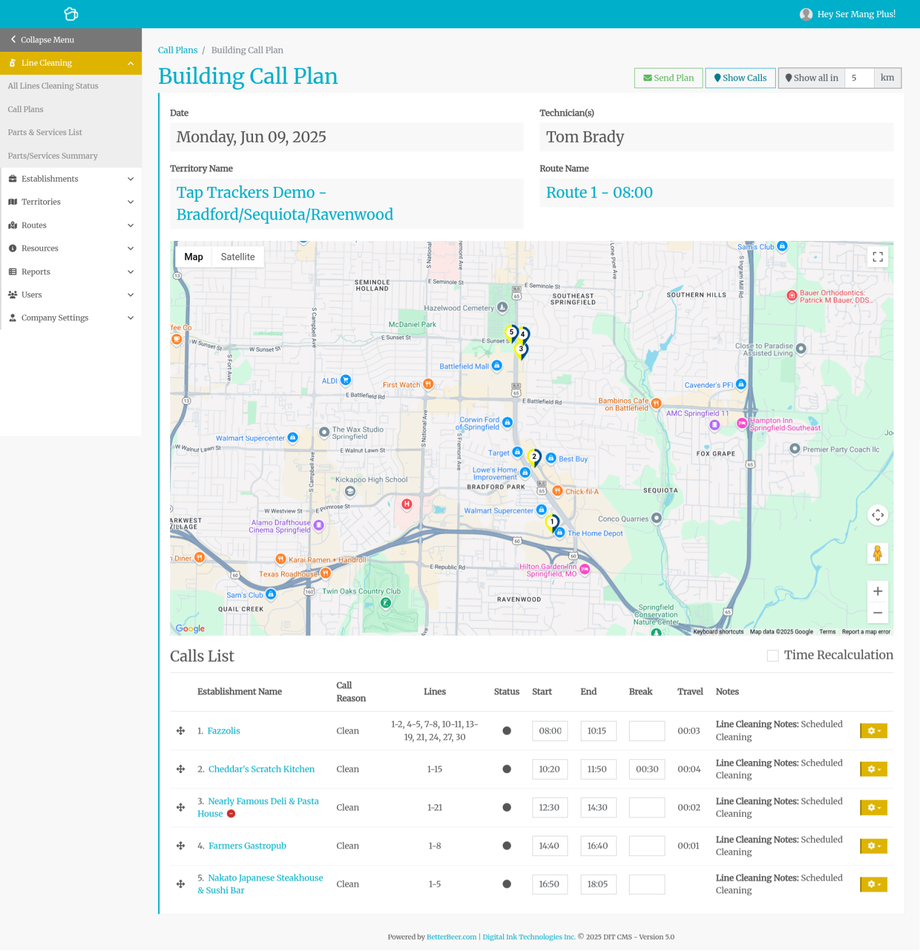Click the status dot for Farmers Gastropub

point(507,846)
